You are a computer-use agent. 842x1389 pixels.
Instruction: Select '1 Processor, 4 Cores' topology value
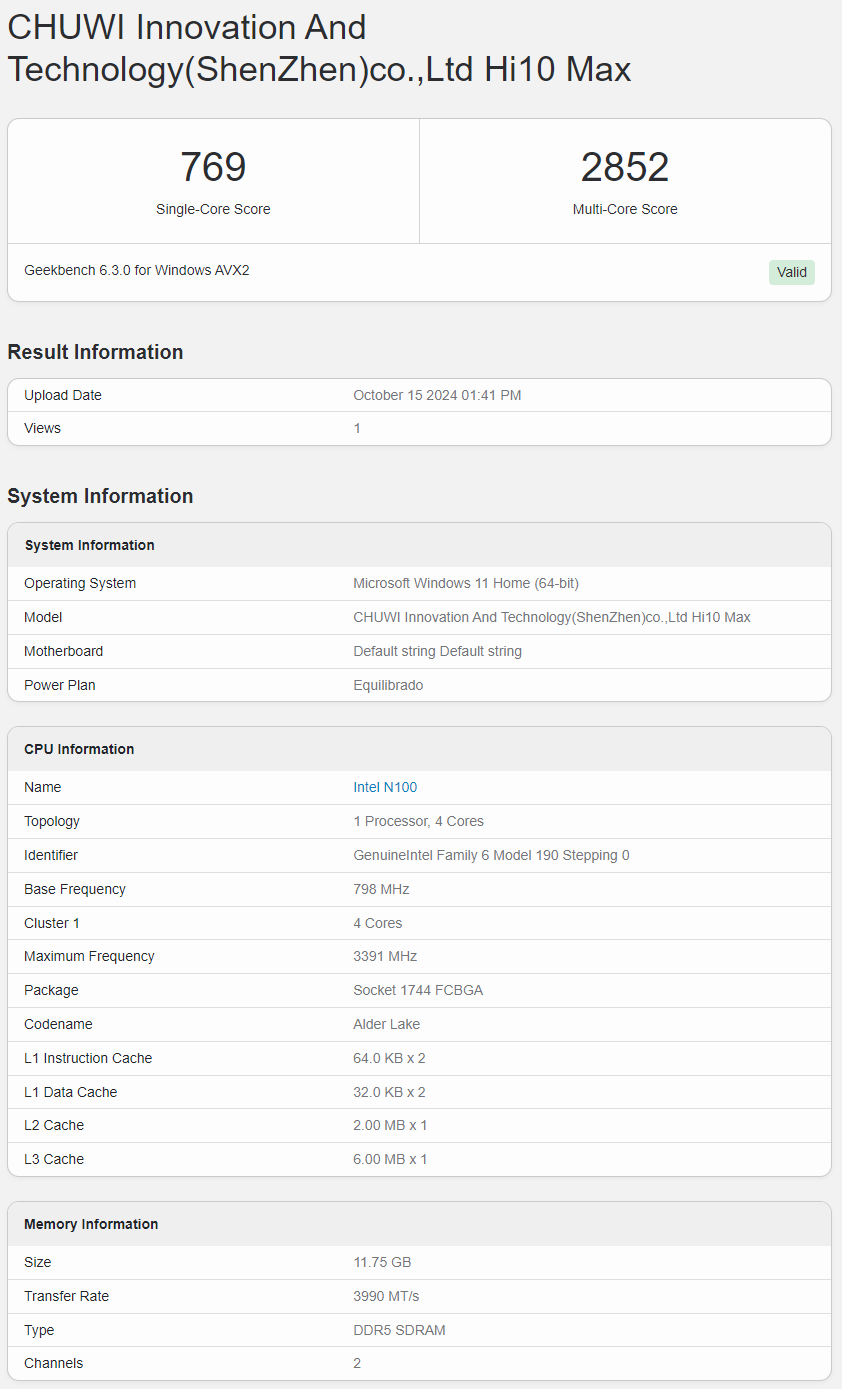pyautogui.click(x=418, y=821)
